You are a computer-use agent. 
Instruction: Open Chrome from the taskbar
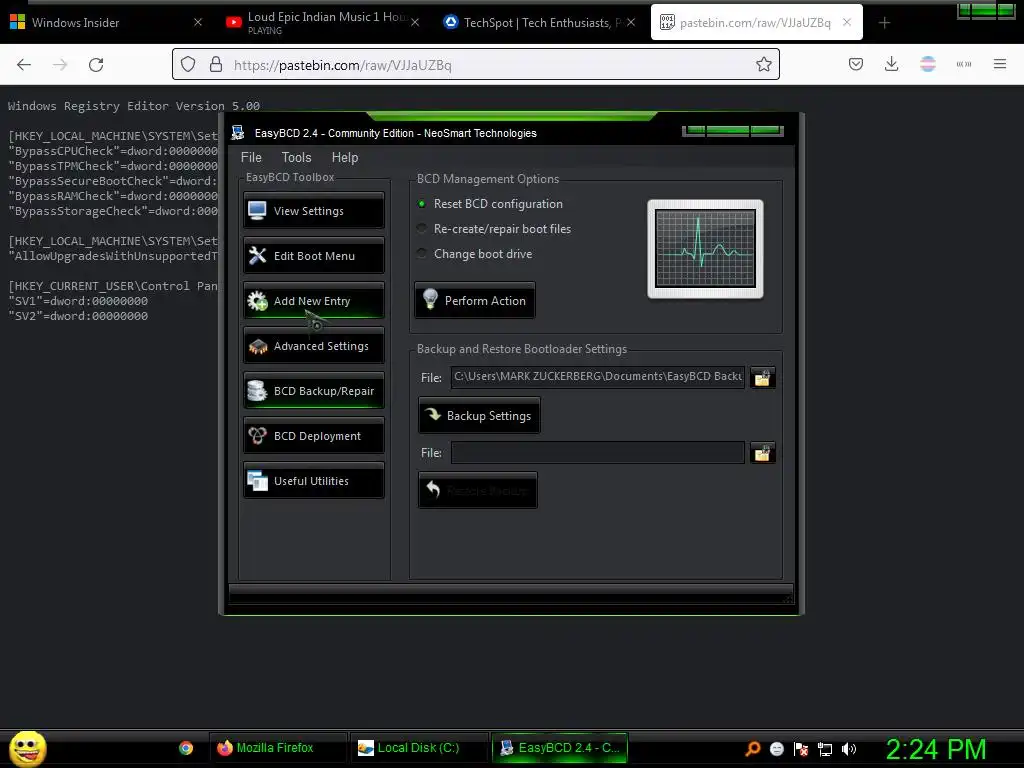tap(186, 748)
